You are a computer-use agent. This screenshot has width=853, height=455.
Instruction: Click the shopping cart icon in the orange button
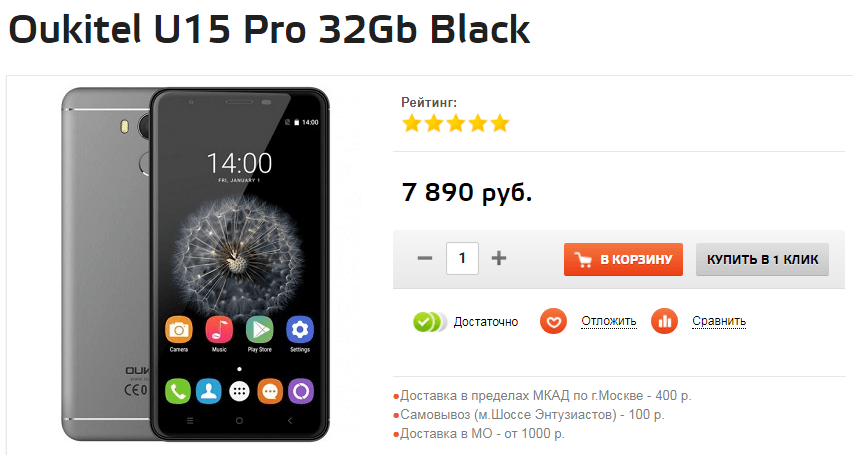[583, 260]
